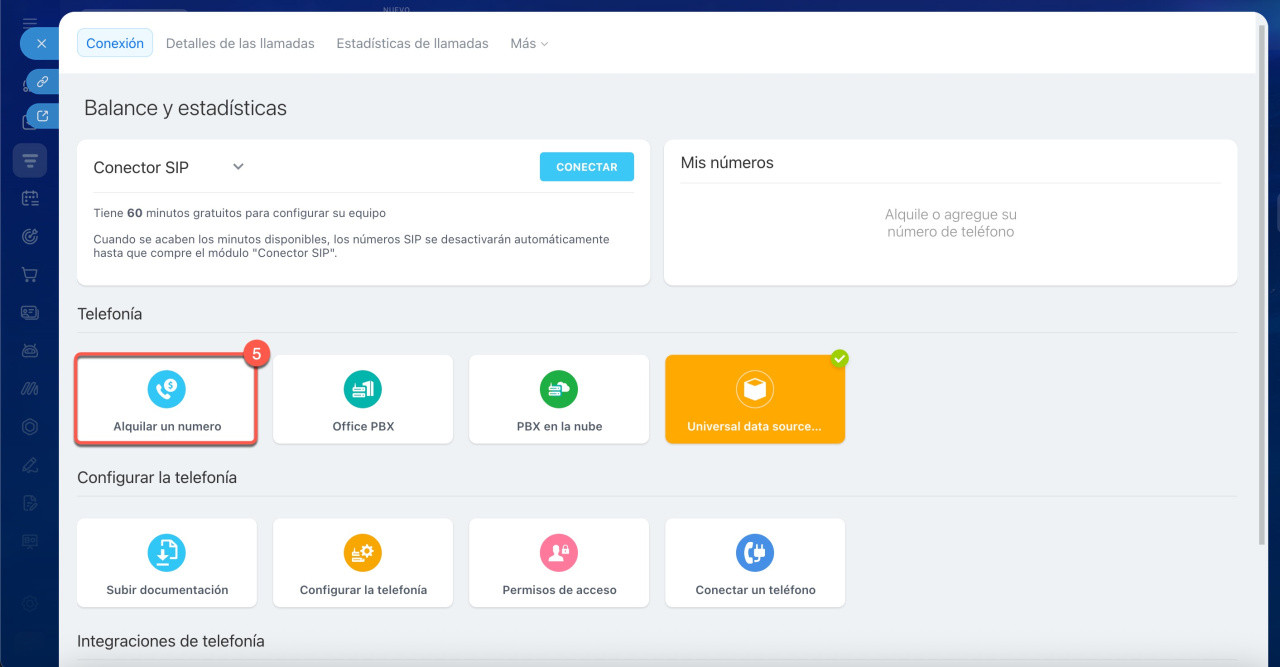The height and width of the screenshot is (667, 1280).
Task: Expand the Conector SIP dropdown
Action: pos(238,167)
